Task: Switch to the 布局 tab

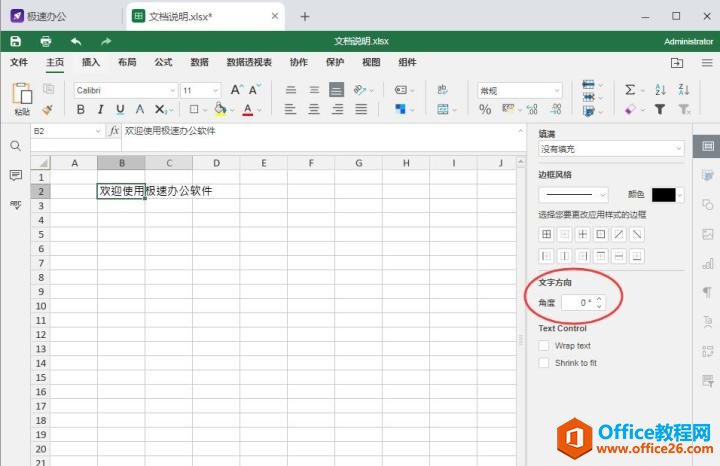Action: pos(127,62)
